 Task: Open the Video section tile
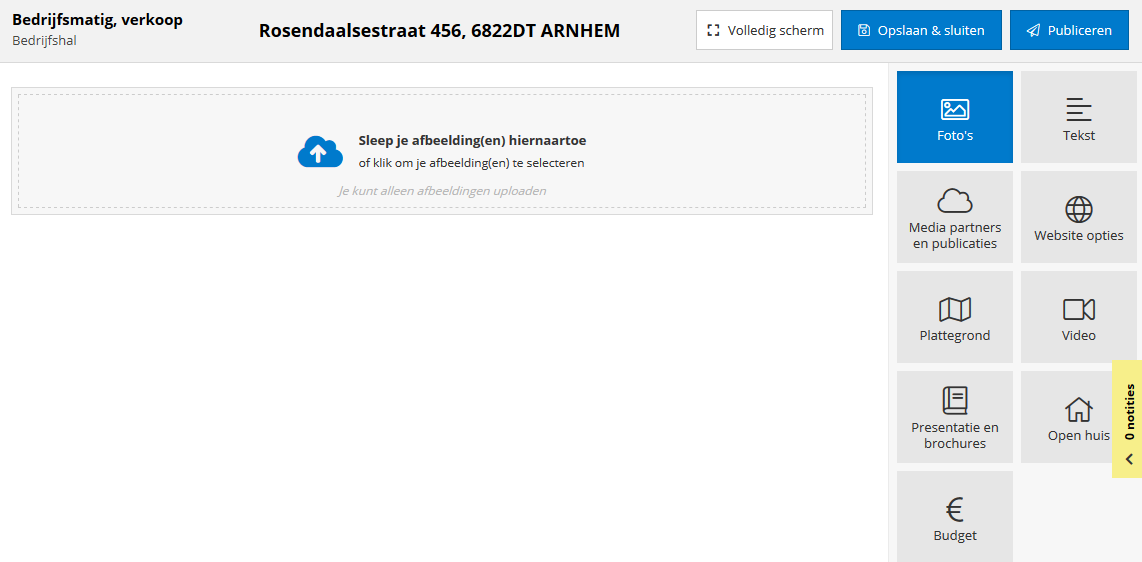click(1078, 317)
